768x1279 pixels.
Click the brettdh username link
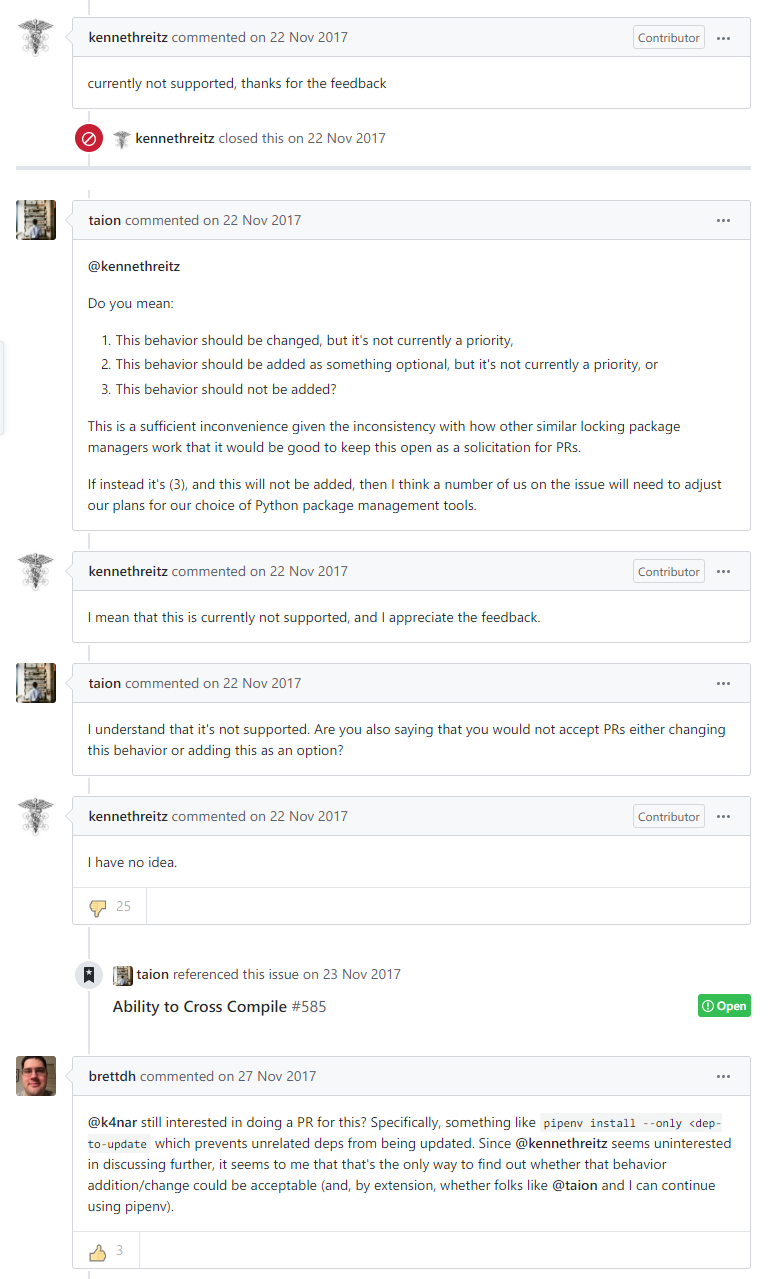click(112, 1076)
